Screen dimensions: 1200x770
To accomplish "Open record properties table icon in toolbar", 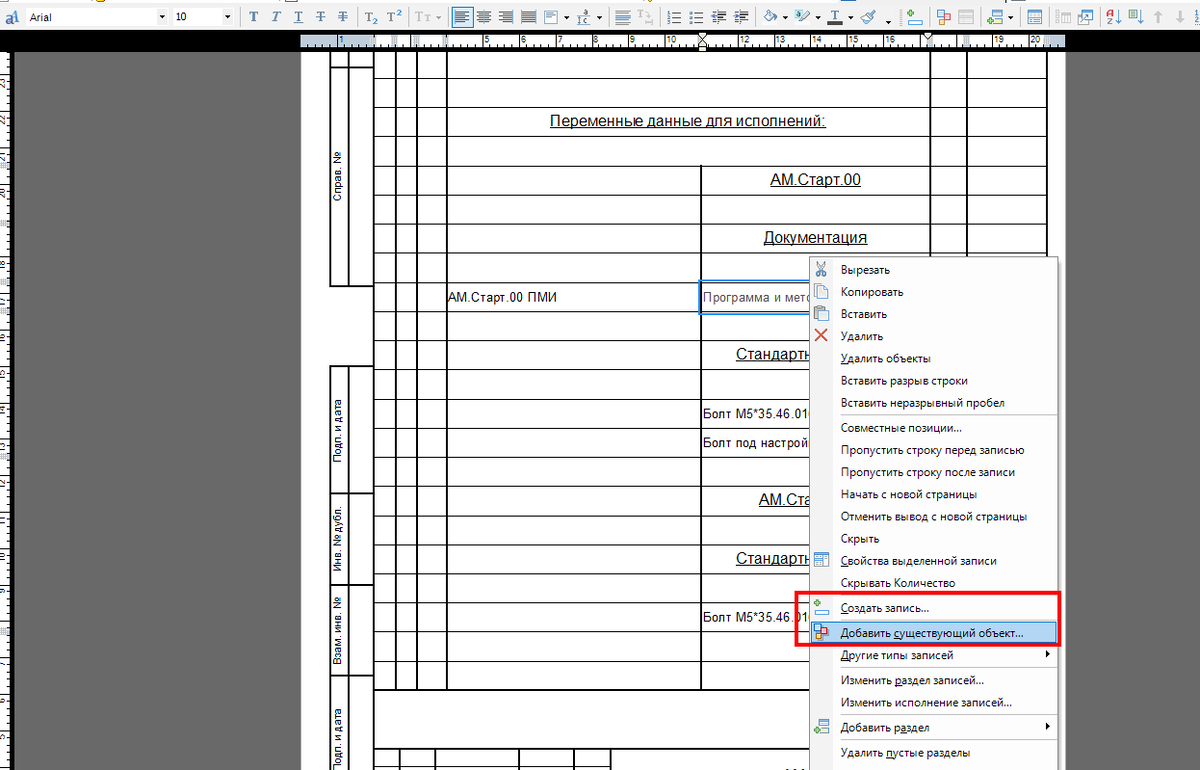I will (x=1034, y=17).
